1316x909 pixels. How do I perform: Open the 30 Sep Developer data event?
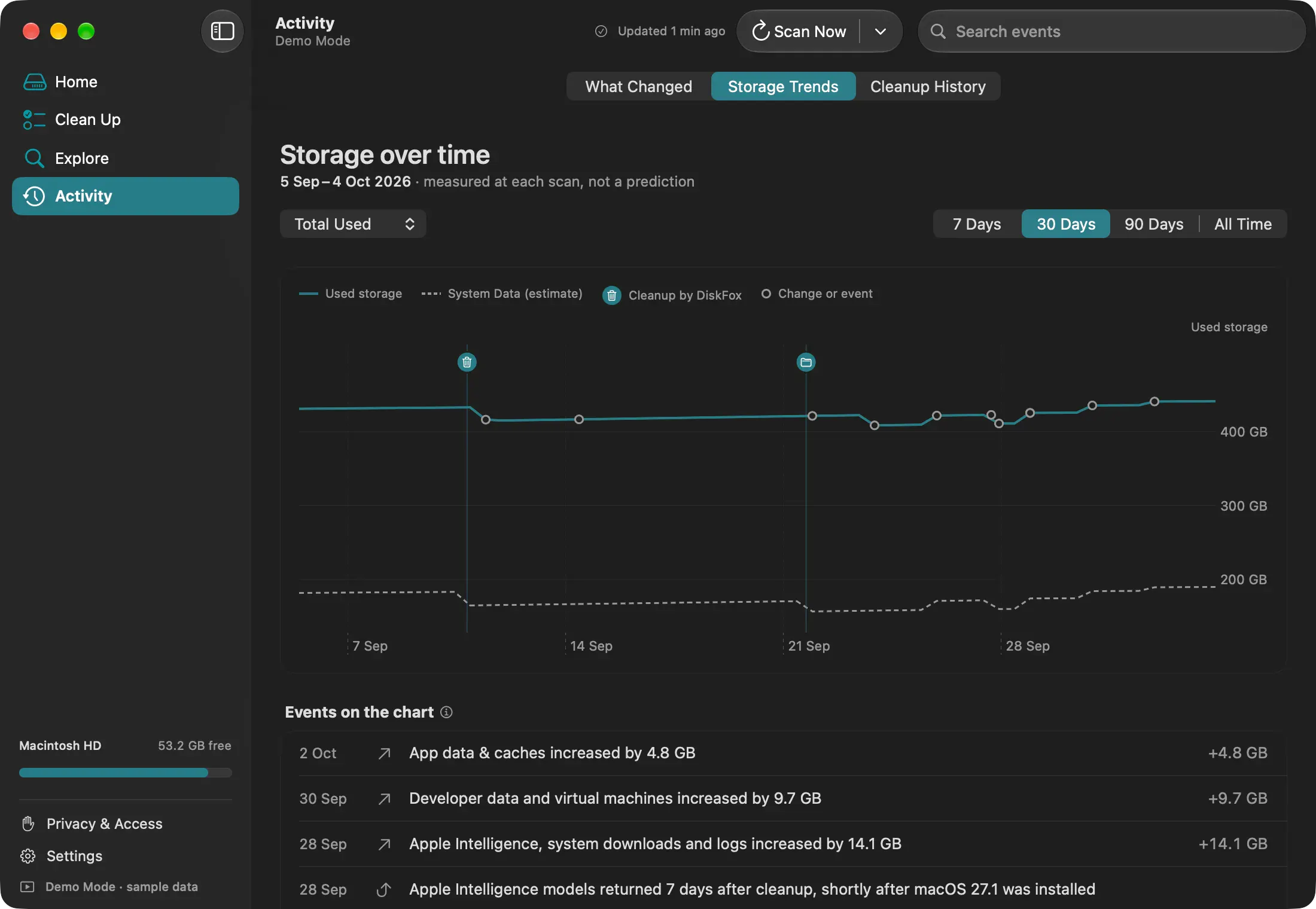click(x=784, y=798)
